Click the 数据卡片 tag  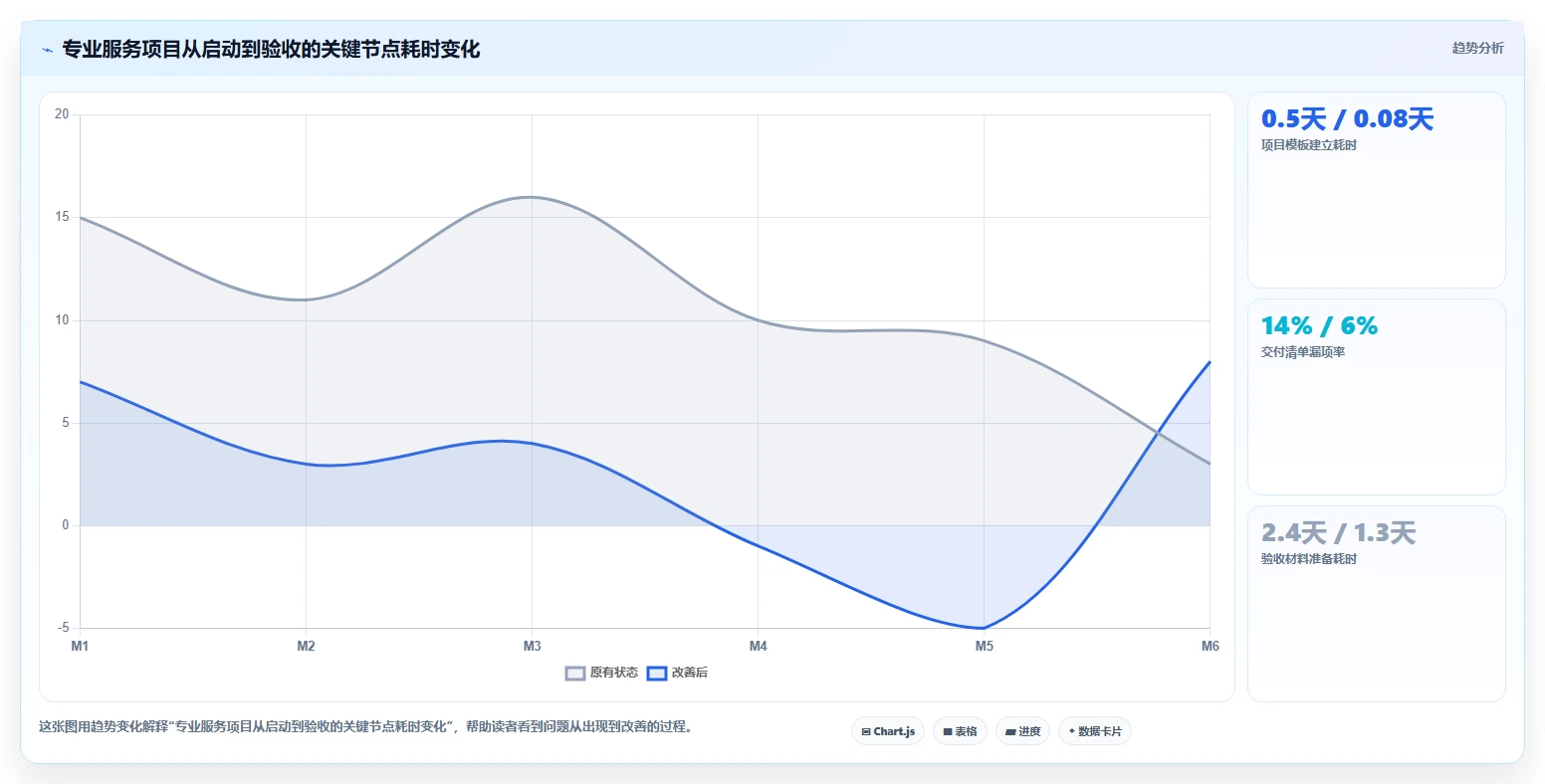click(x=1095, y=731)
